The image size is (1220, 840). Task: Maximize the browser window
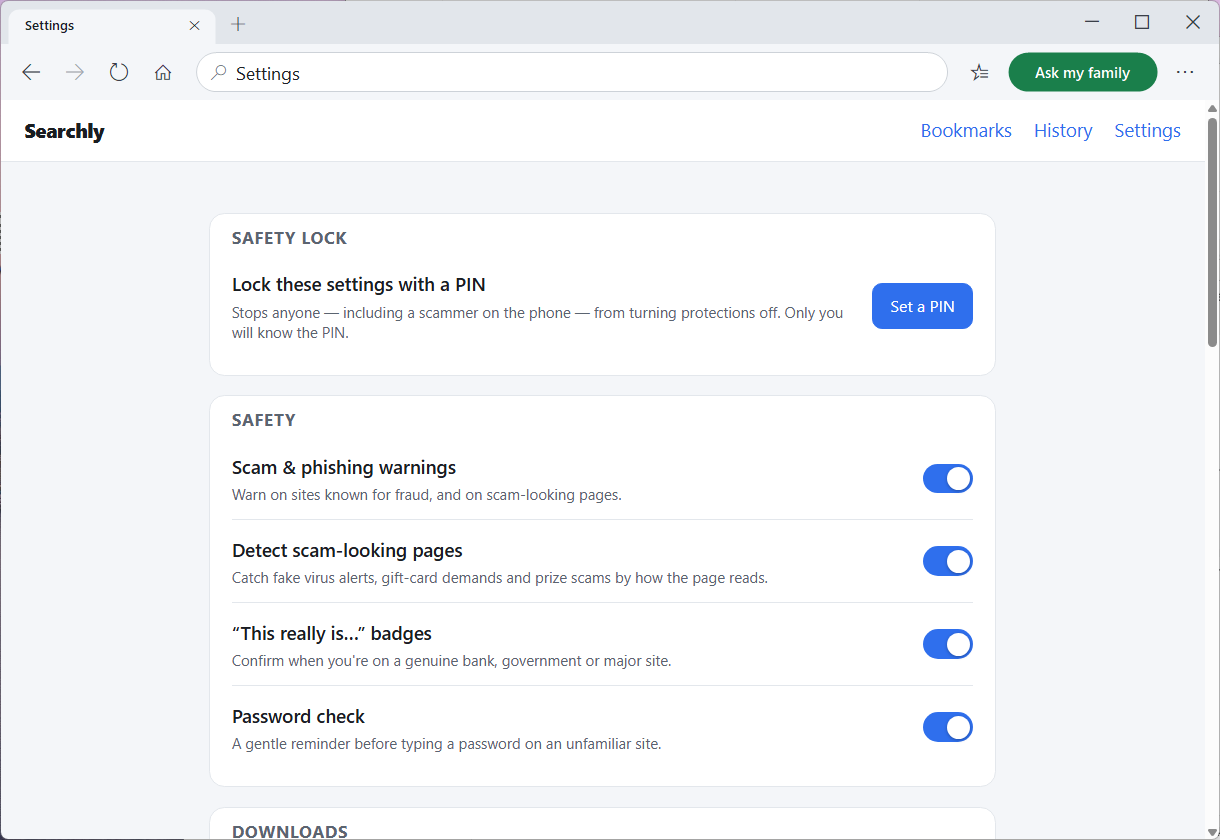pyautogui.click(x=1142, y=22)
